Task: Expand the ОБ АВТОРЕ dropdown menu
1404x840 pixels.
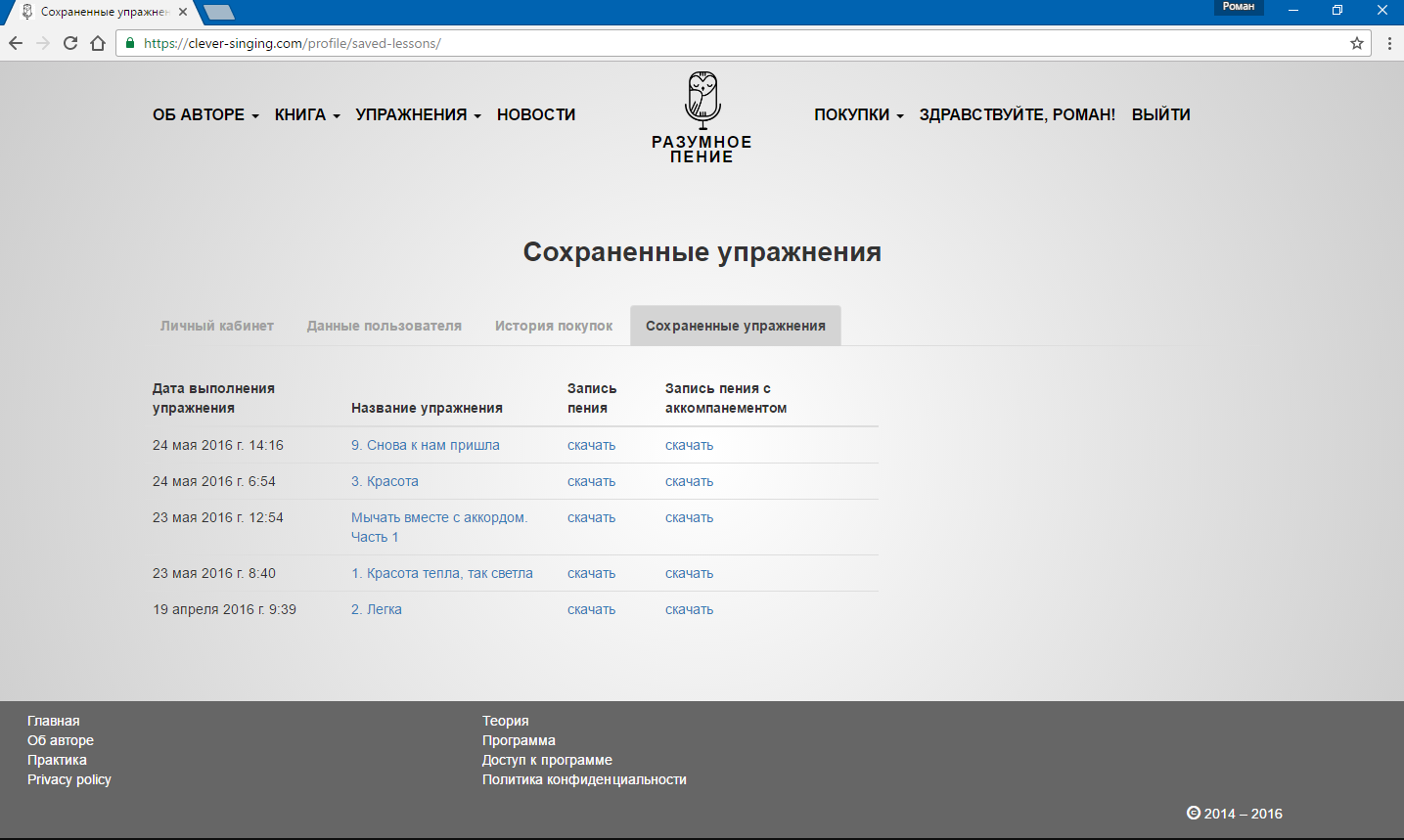Action: pos(205,114)
